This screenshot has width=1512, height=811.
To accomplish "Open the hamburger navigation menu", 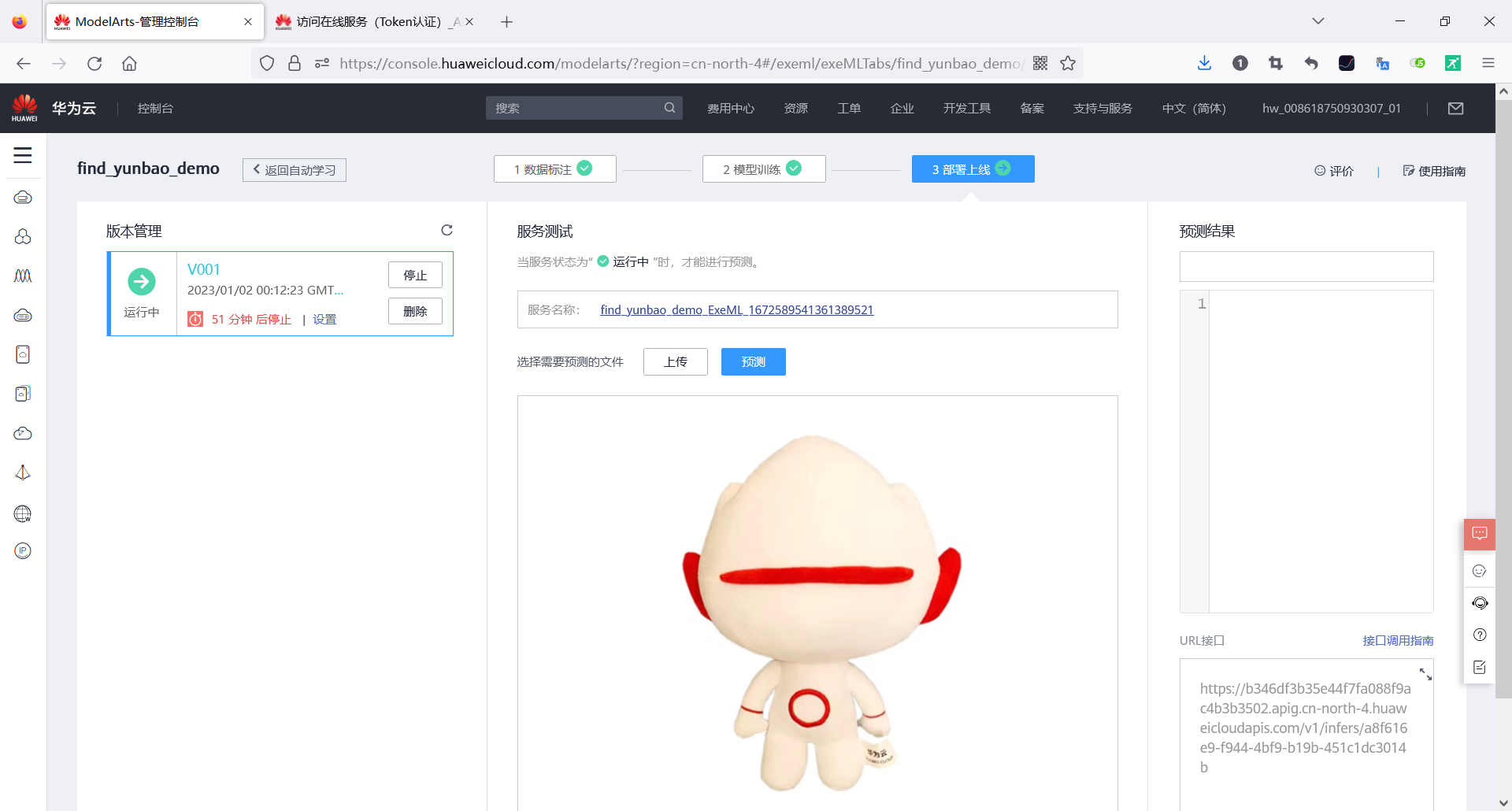I will [22, 155].
